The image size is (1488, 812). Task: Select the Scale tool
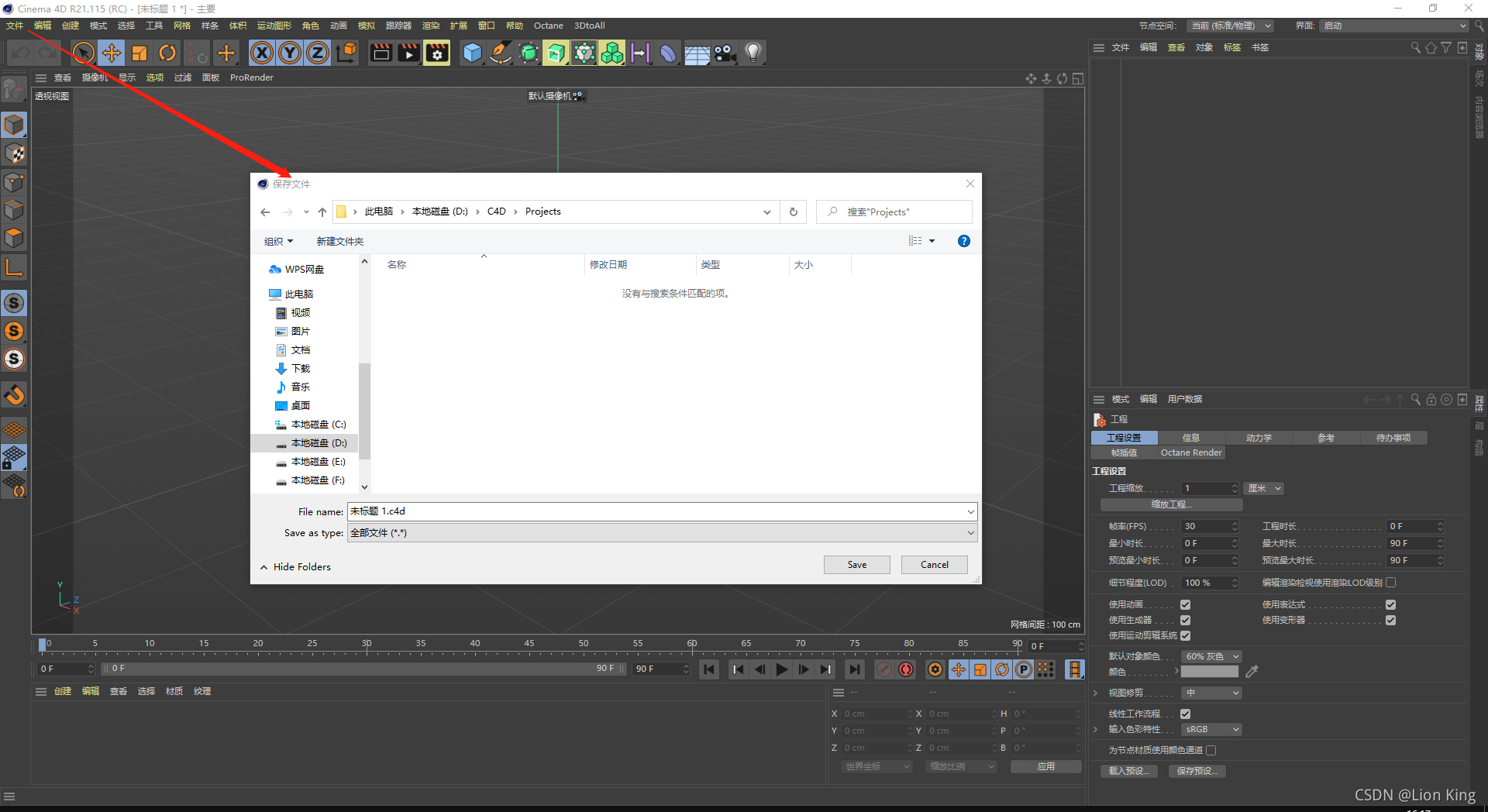pyautogui.click(x=139, y=53)
